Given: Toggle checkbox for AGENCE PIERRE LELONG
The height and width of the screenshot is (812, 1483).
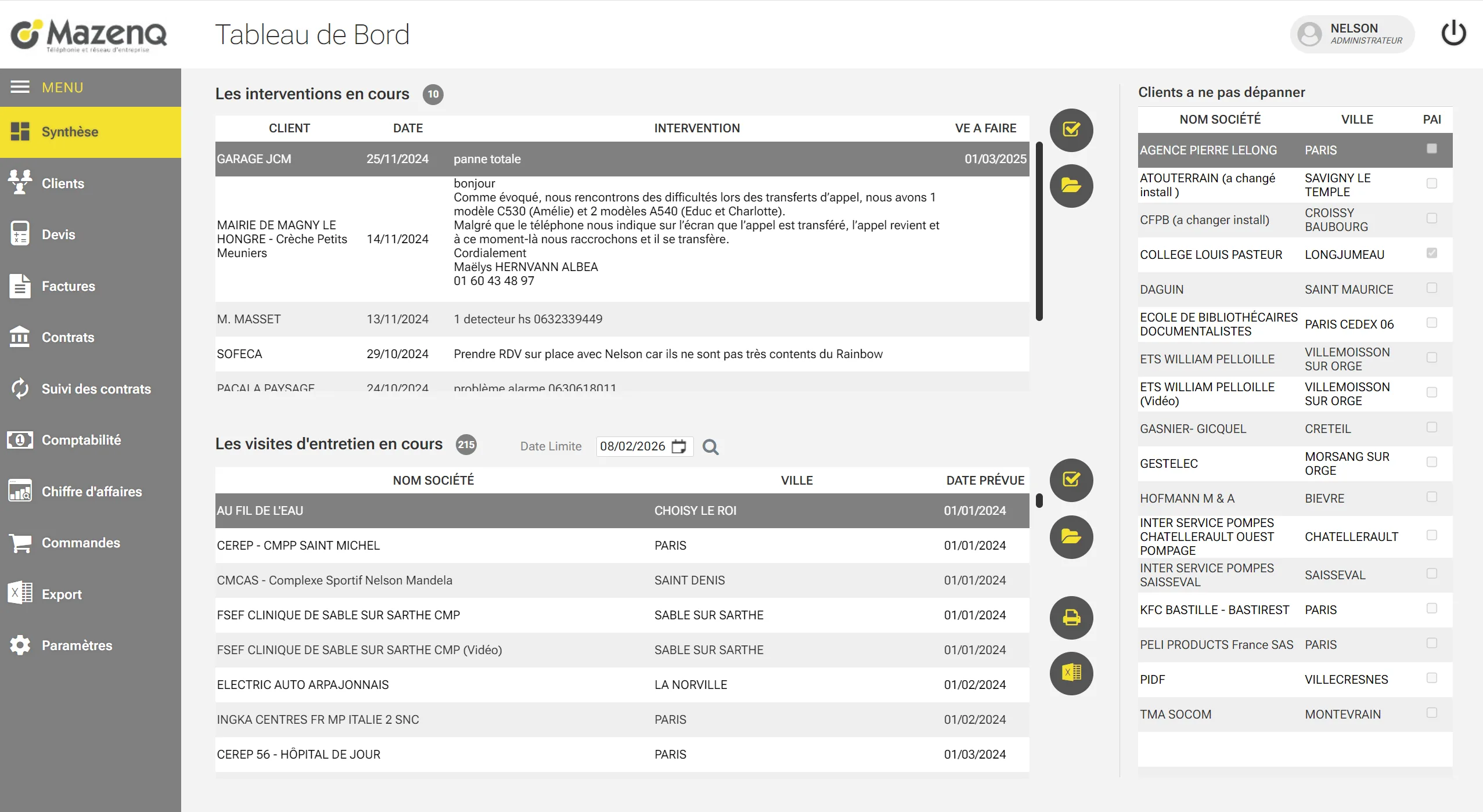Looking at the screenshot, I should [x=1432, y=149].
